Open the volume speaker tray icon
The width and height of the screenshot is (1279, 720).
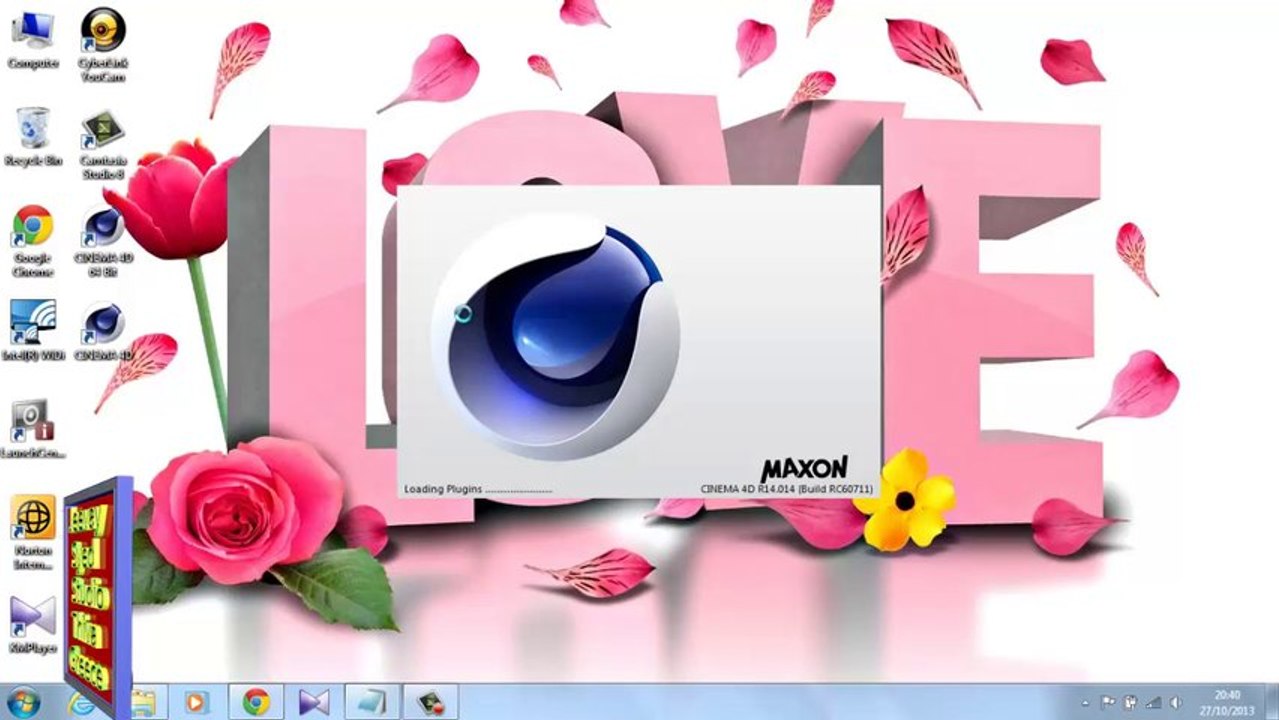pyautogui.click(x=1176, y=703)
